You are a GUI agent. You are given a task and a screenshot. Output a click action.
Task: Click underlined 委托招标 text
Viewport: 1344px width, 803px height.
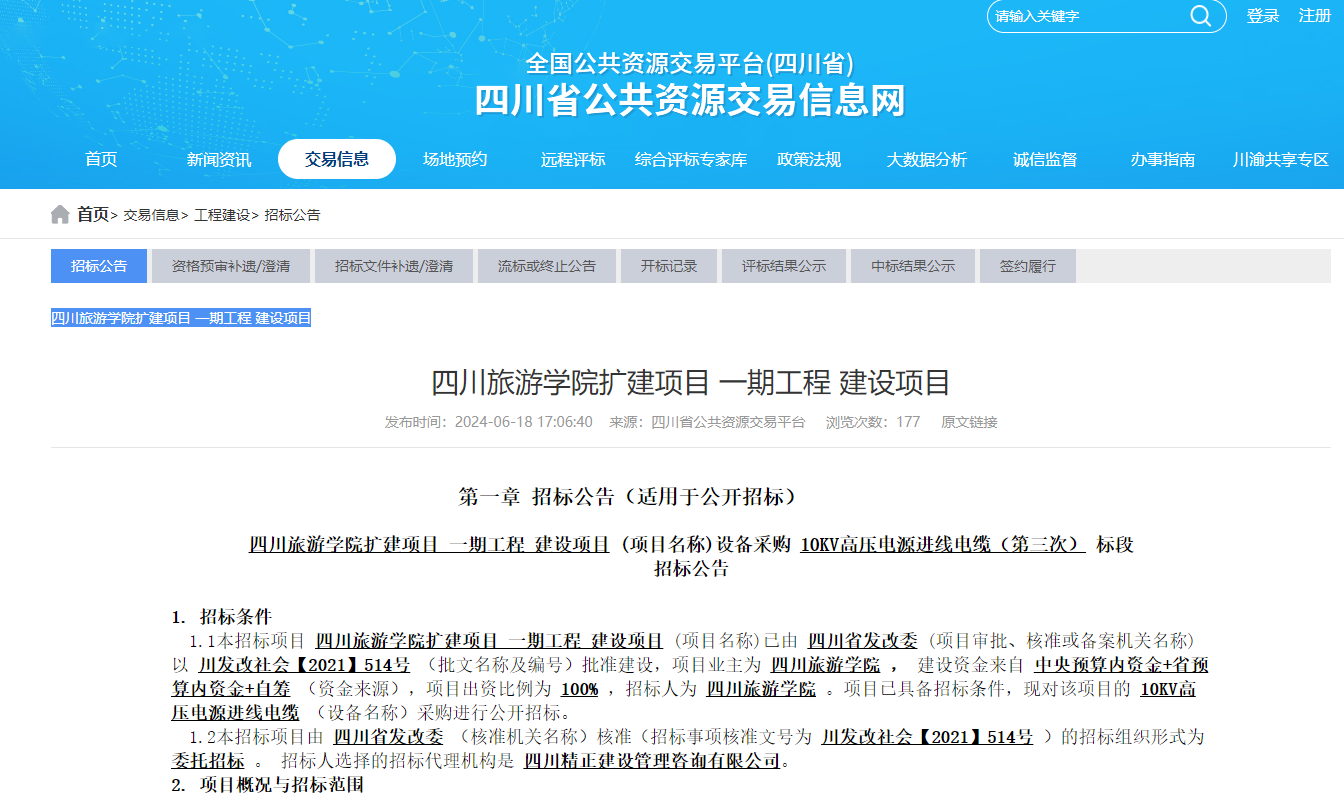click(x=208, y=761)
